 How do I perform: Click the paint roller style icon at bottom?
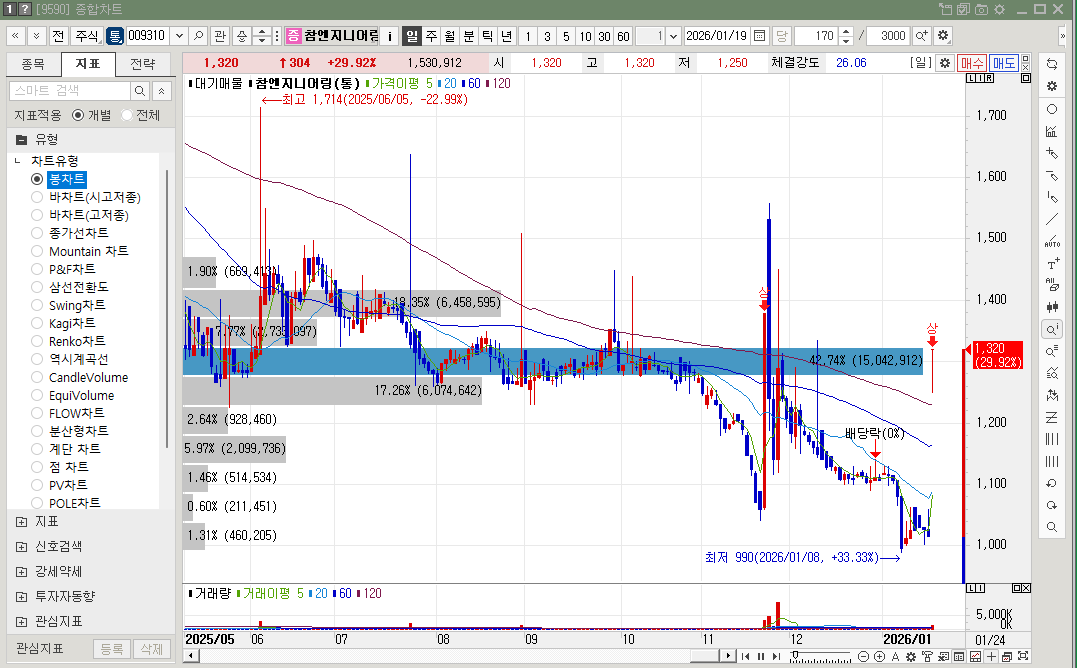927,656
